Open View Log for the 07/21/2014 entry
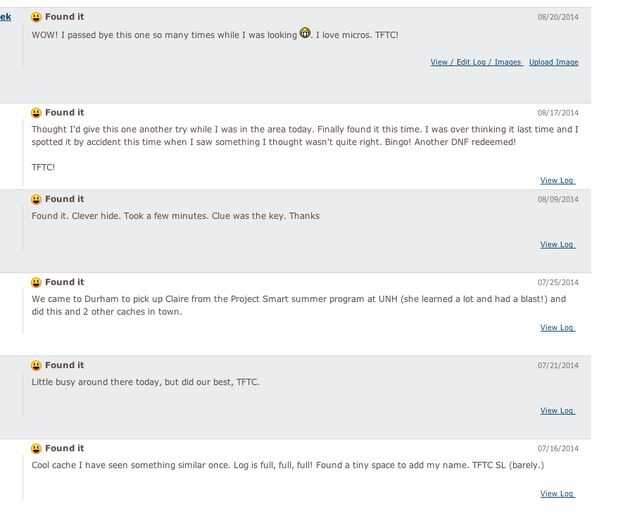 pos(557,410)
